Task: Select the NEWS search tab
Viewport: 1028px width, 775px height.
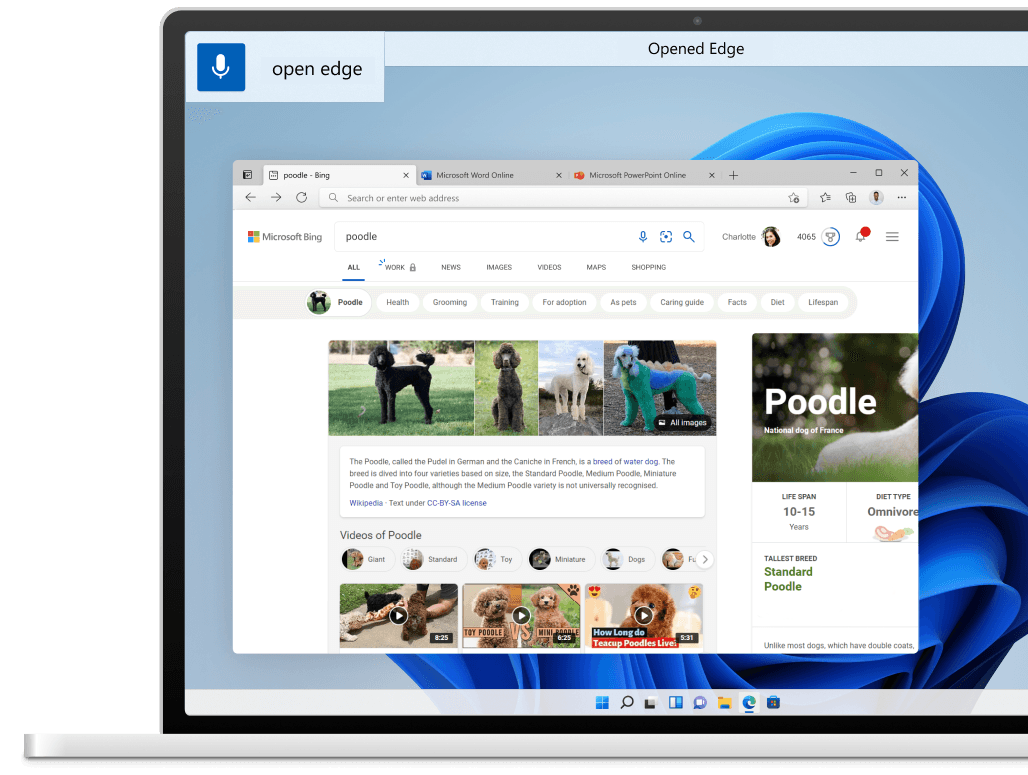Action: (x=451, y=268)
